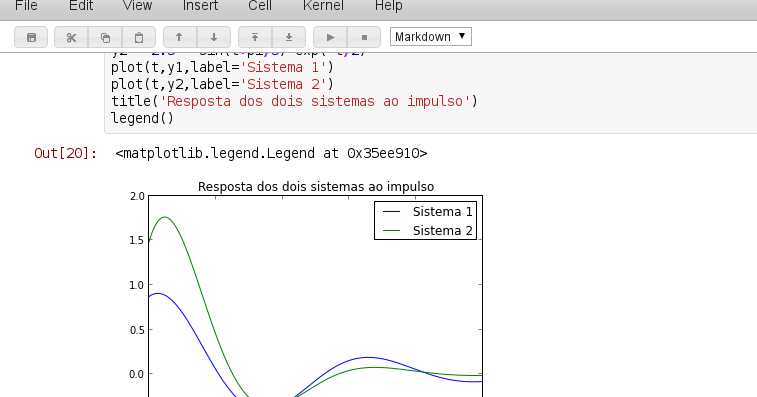Open the Cell menu
The image size is (757, 397).
coord(260,6)
